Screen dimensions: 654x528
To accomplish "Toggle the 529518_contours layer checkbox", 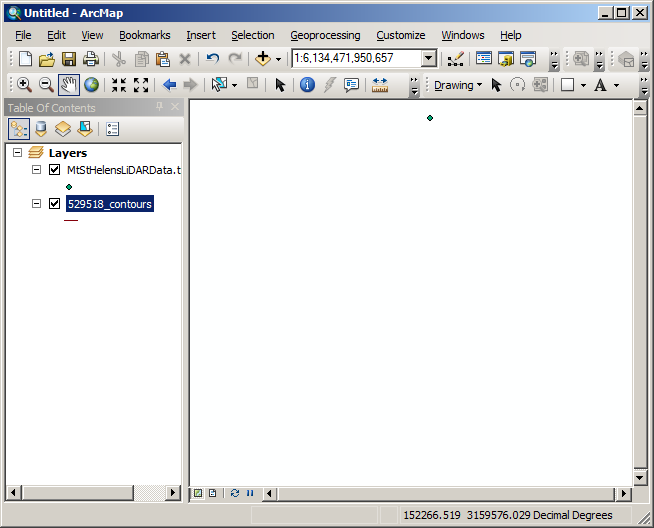I will pyautogui.click(x=55, y=204).
